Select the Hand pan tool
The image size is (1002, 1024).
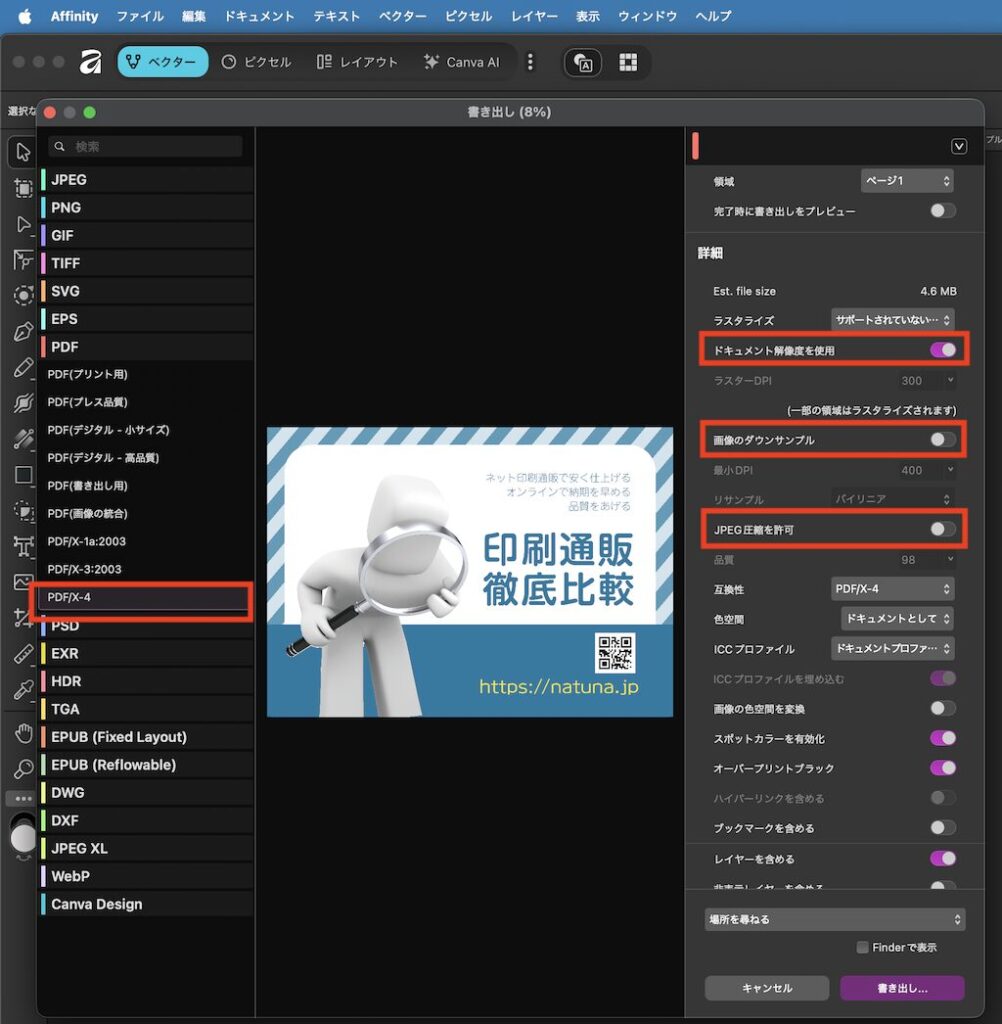coord(22,734)
